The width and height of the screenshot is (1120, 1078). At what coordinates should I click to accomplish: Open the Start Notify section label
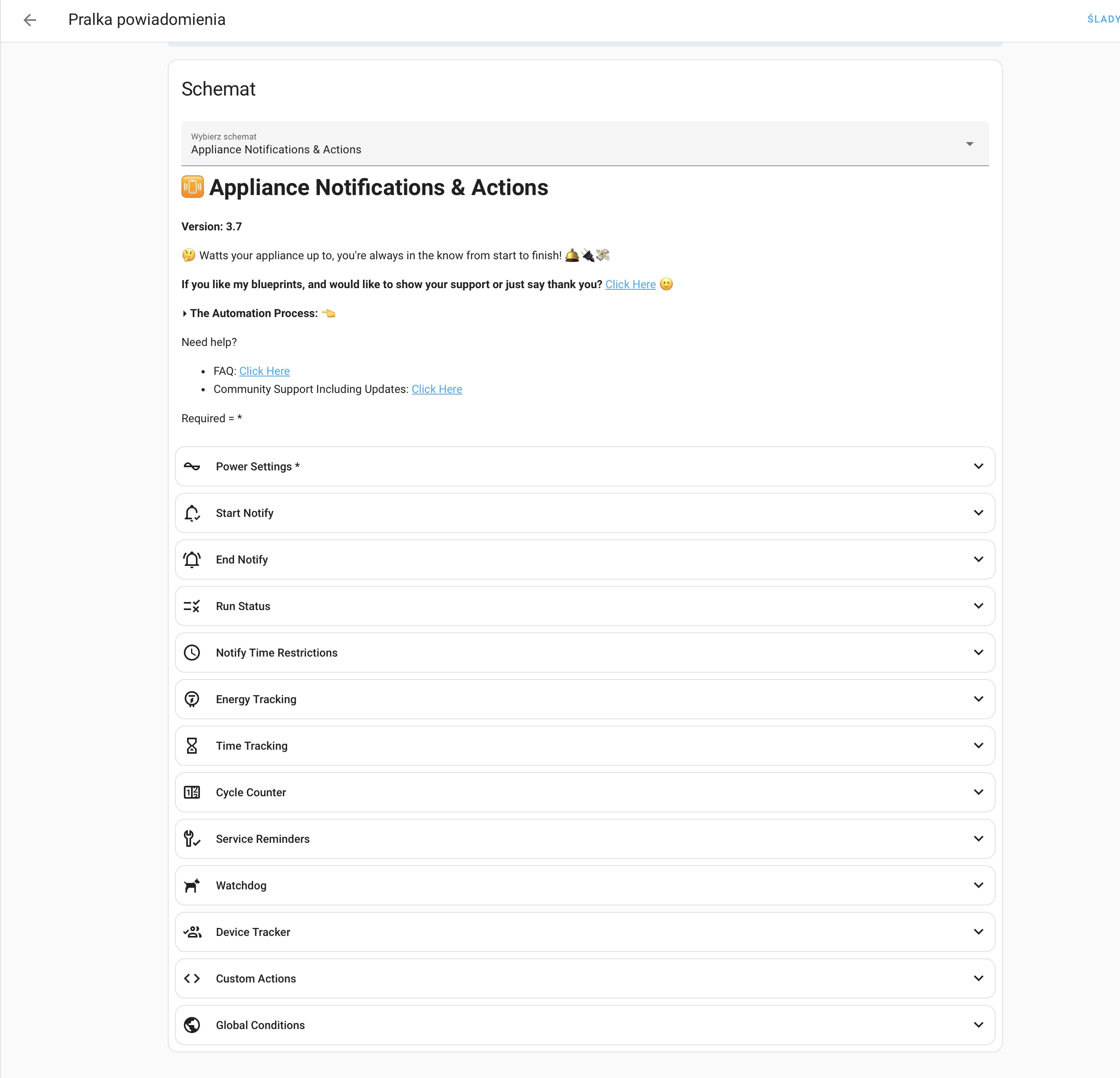click(x=244, y=514)
